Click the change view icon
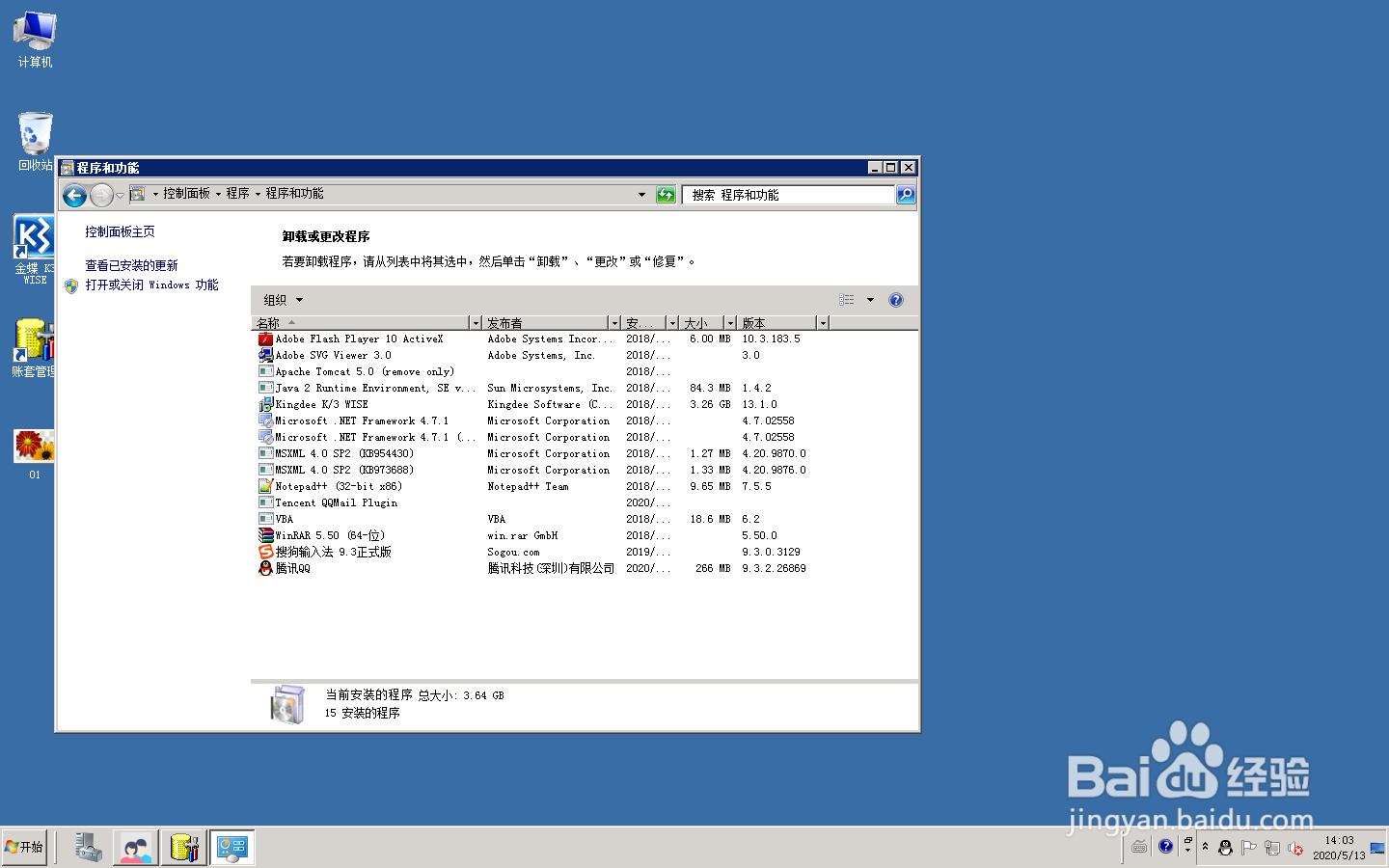Viewport: 1389px width, 868px height. [x=846, y=300]
